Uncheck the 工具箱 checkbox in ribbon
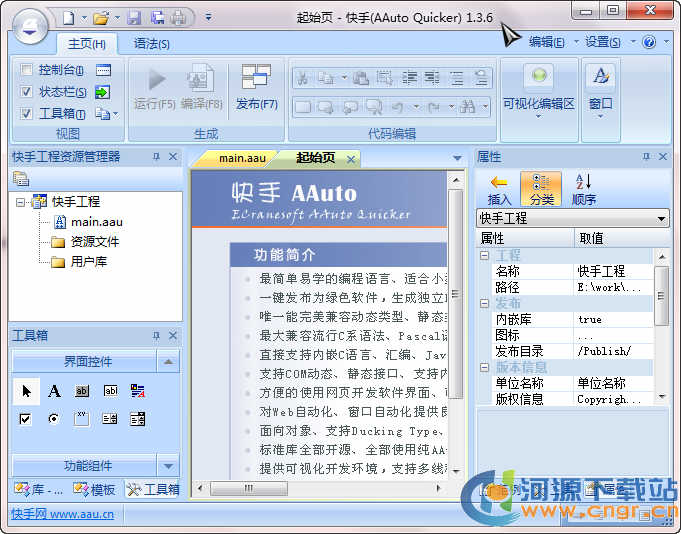The width and height of the screenshot is (681, 534). click(x=26, y=114)
